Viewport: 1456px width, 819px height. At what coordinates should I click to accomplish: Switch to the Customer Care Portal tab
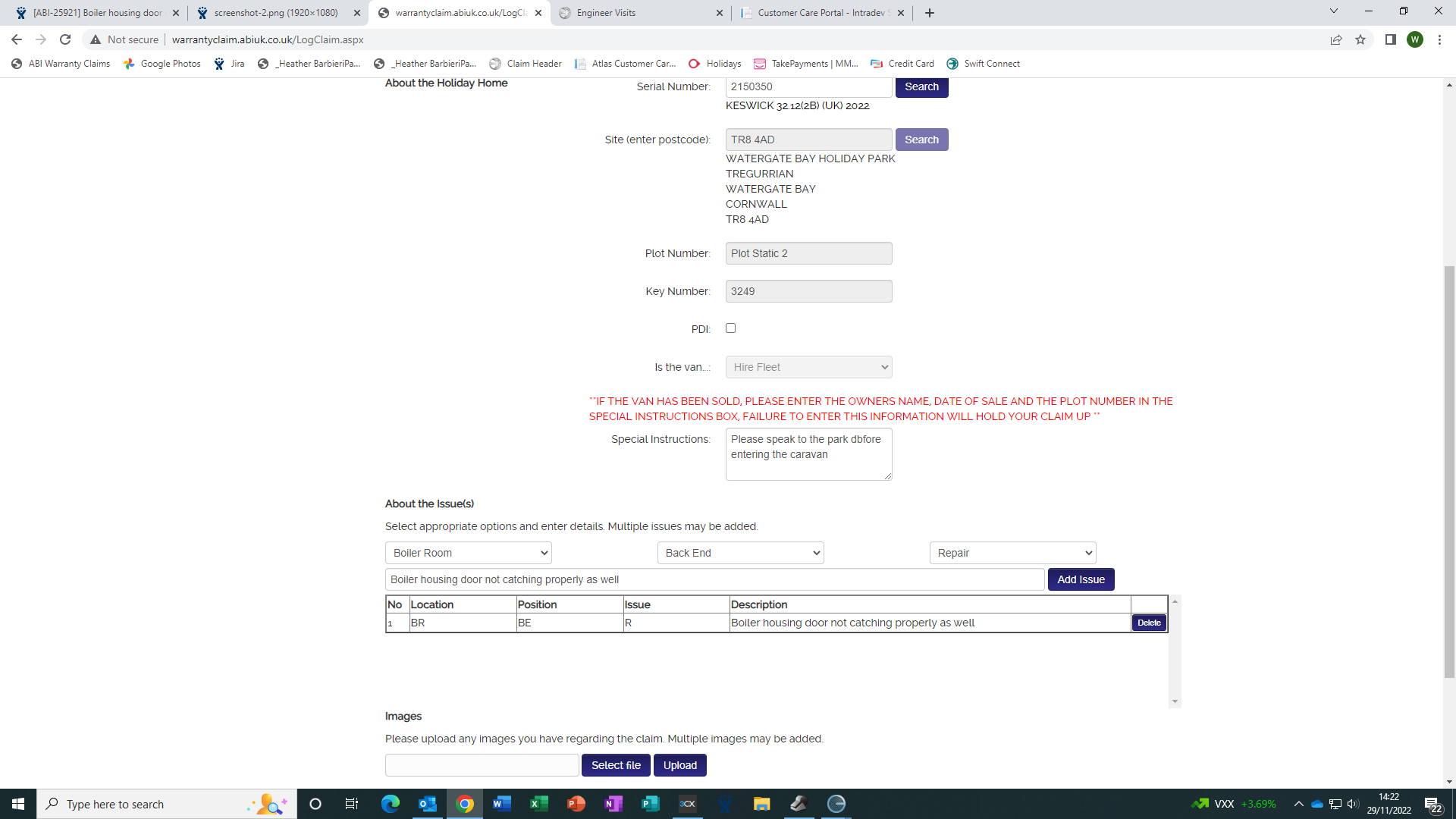point(819,13)
